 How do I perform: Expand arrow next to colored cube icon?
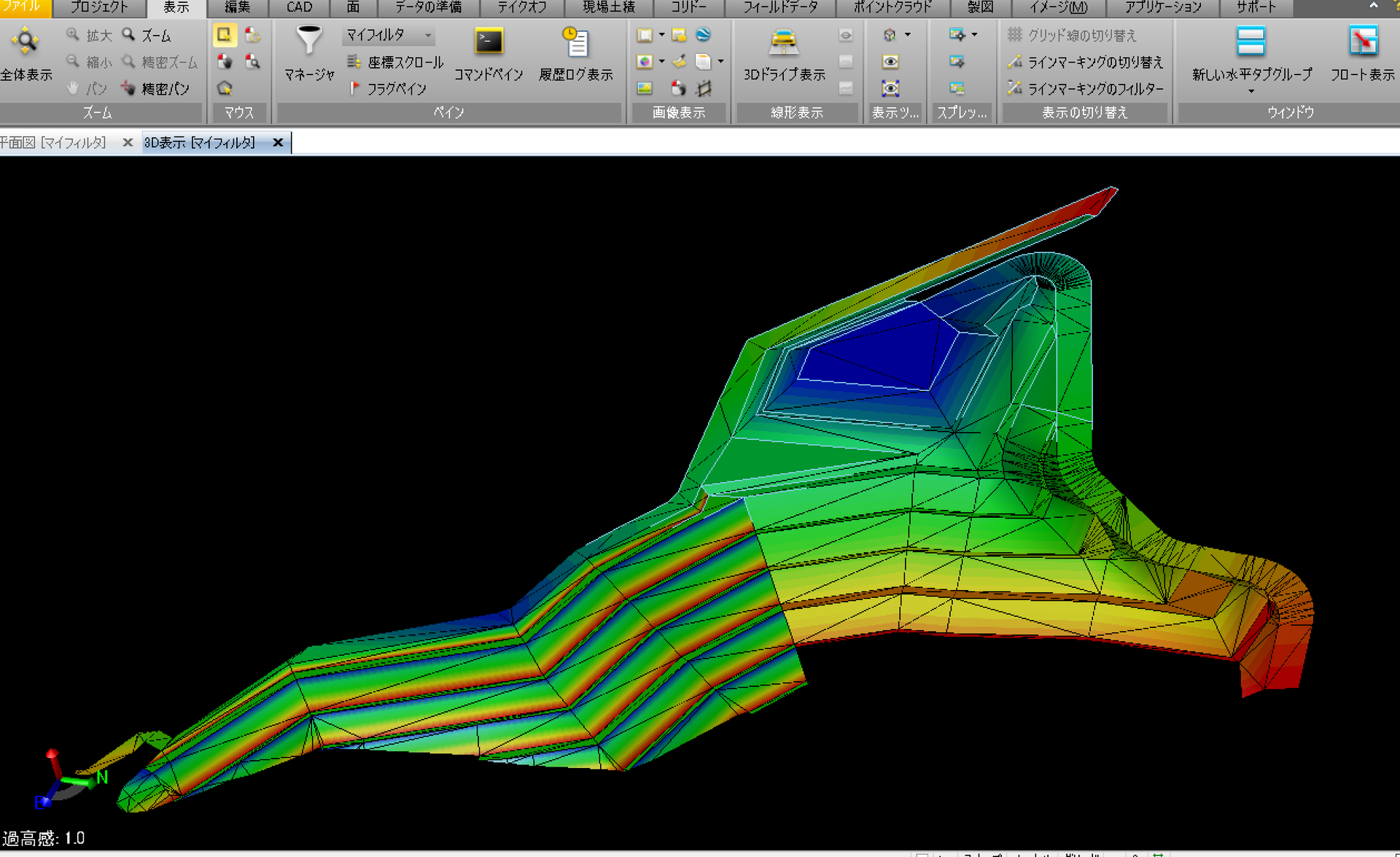coord(661,61)
